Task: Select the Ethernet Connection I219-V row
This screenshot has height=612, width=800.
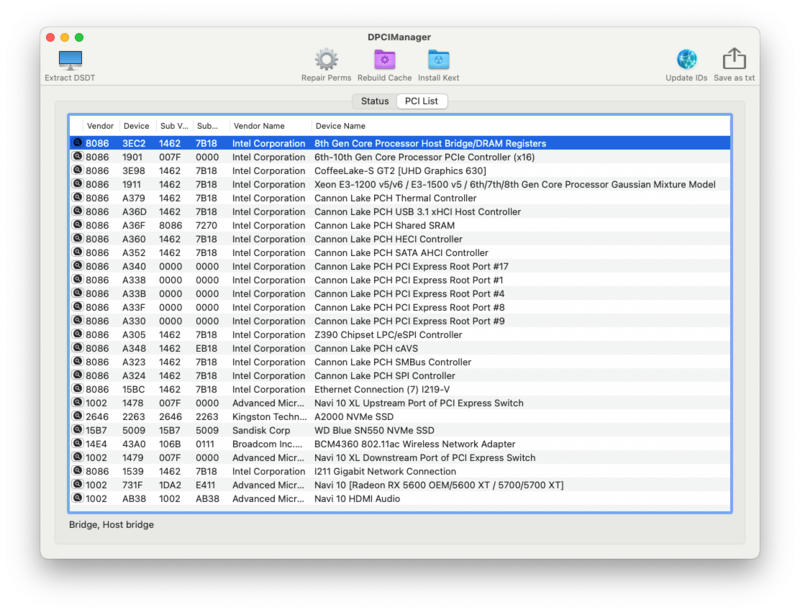Action: click(400, 389)
